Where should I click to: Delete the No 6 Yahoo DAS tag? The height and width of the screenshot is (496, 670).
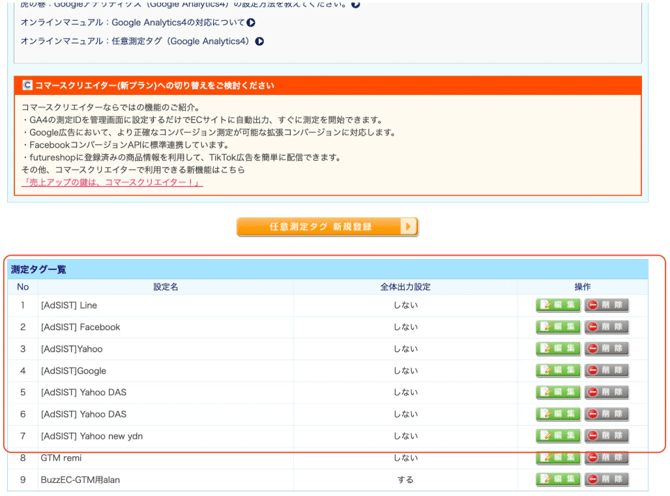click(x=607, y=414)
